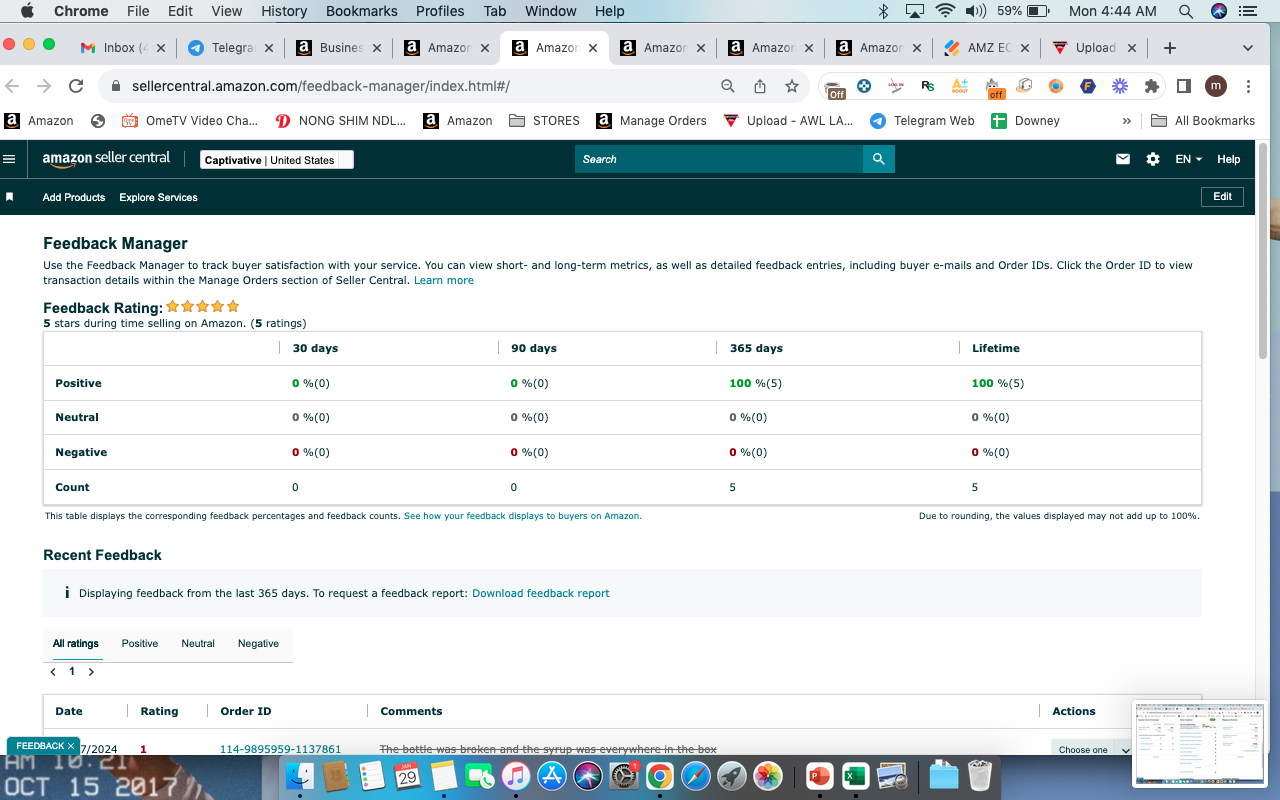Go to the previous feedback page arrow
Screen dimensions: 1280x800
tap(53, 672)
